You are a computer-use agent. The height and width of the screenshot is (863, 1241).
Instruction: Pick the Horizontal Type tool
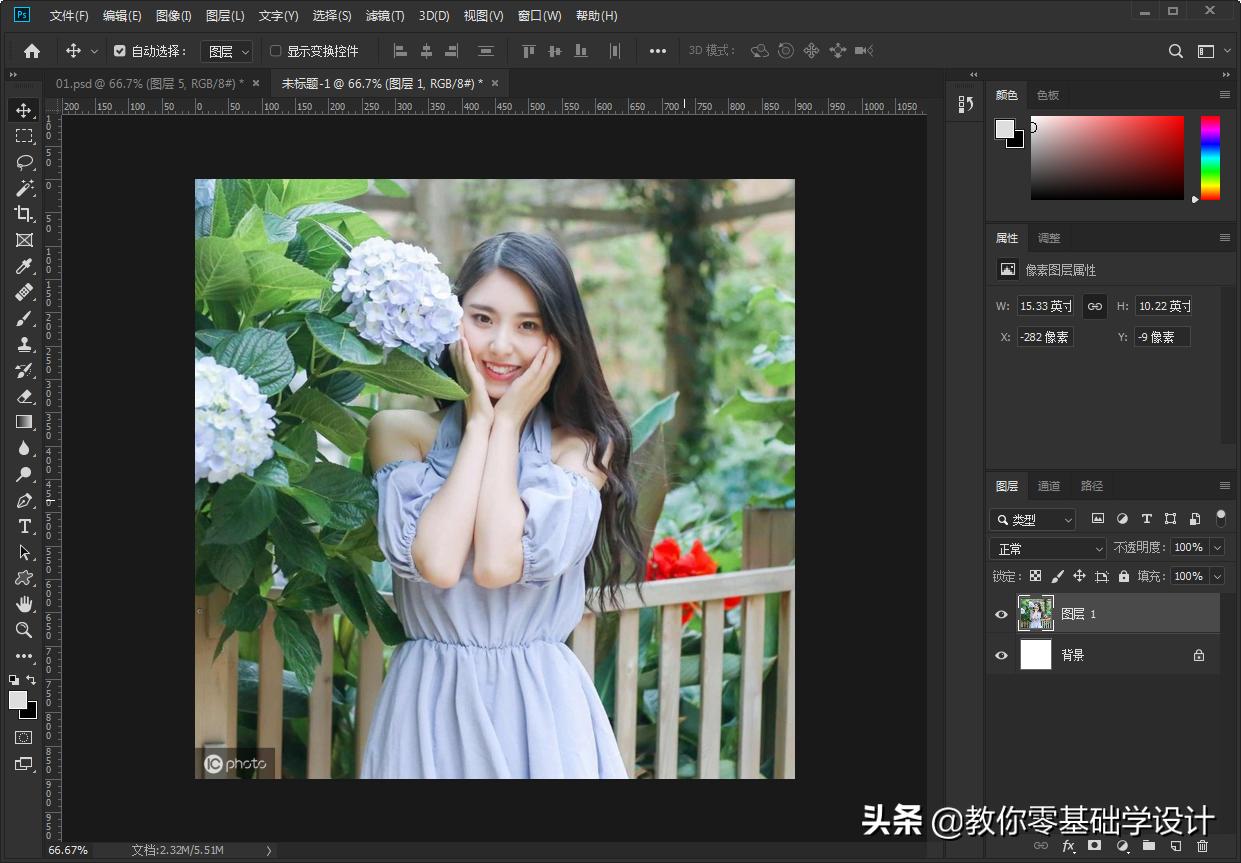coord(24,526)
